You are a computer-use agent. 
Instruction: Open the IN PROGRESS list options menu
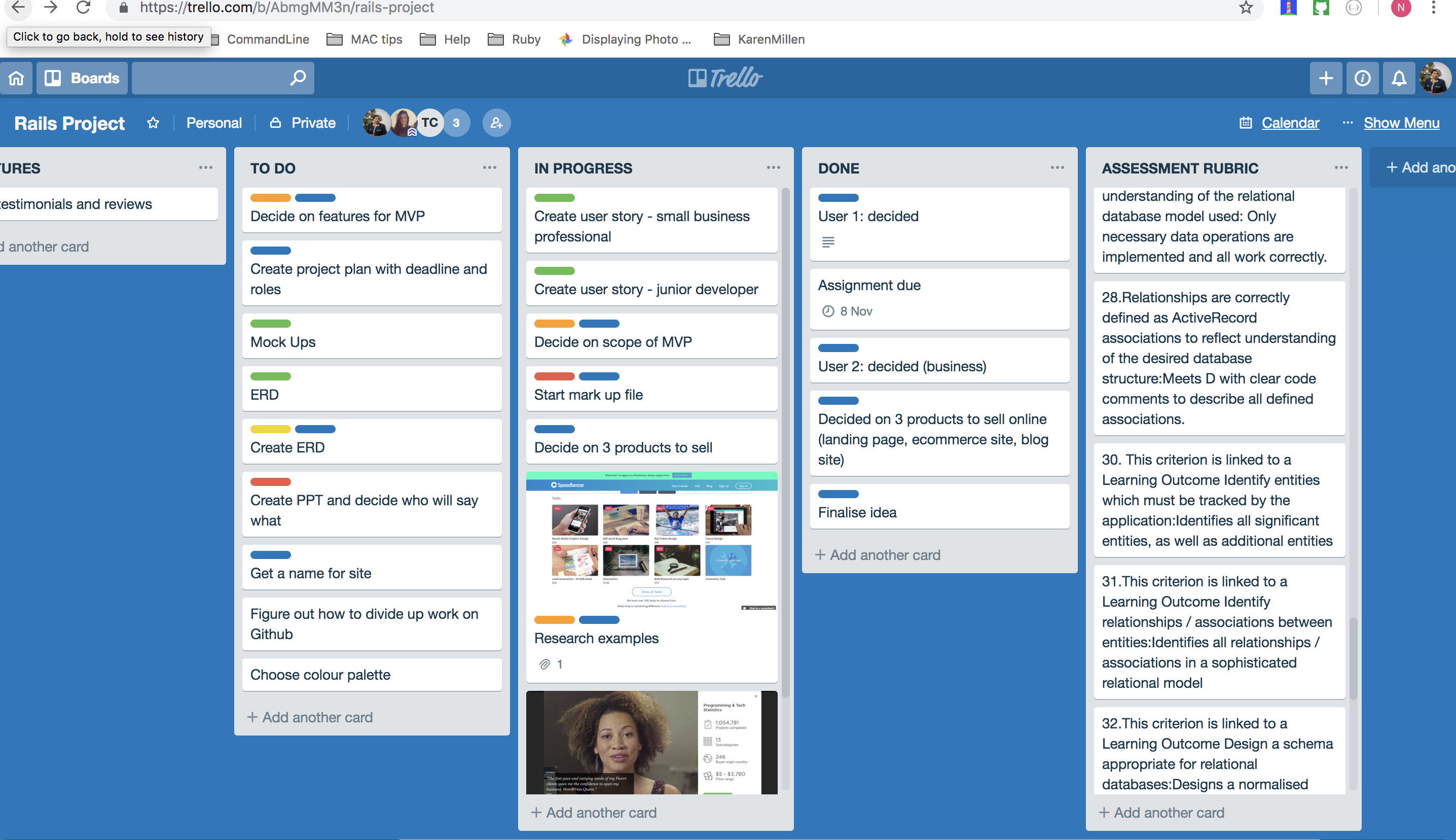pos(773,168)
